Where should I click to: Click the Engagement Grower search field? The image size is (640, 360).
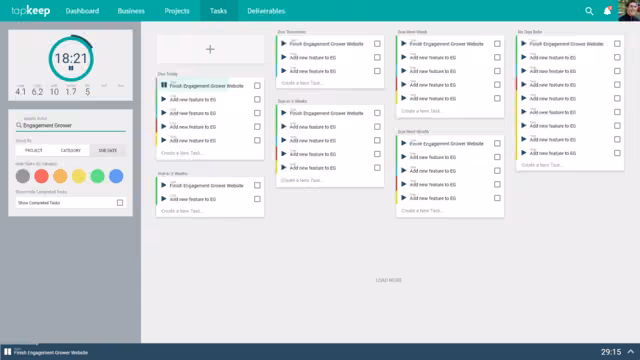(71, 125)
